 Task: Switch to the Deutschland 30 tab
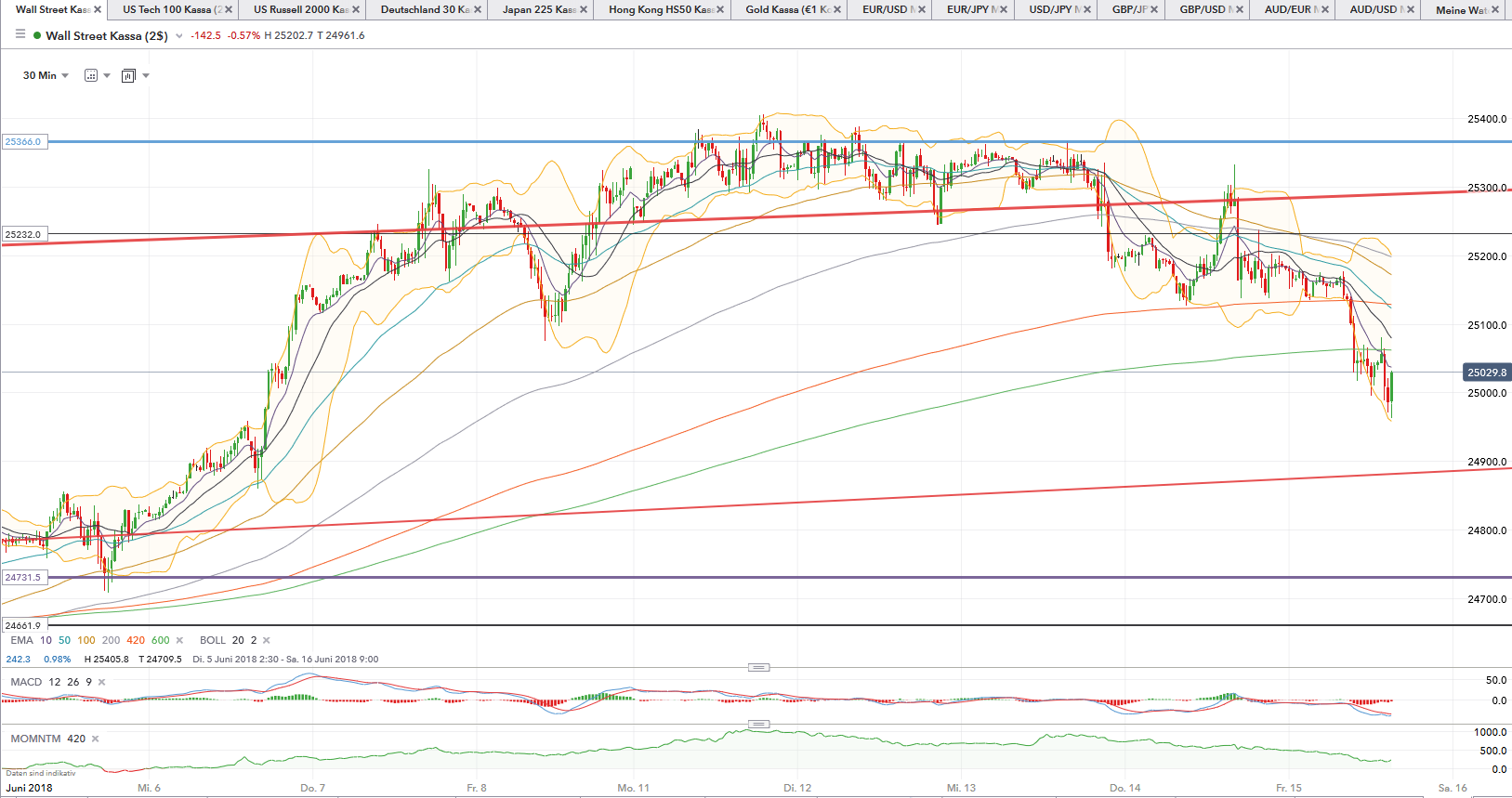click(x=425, y=9)
